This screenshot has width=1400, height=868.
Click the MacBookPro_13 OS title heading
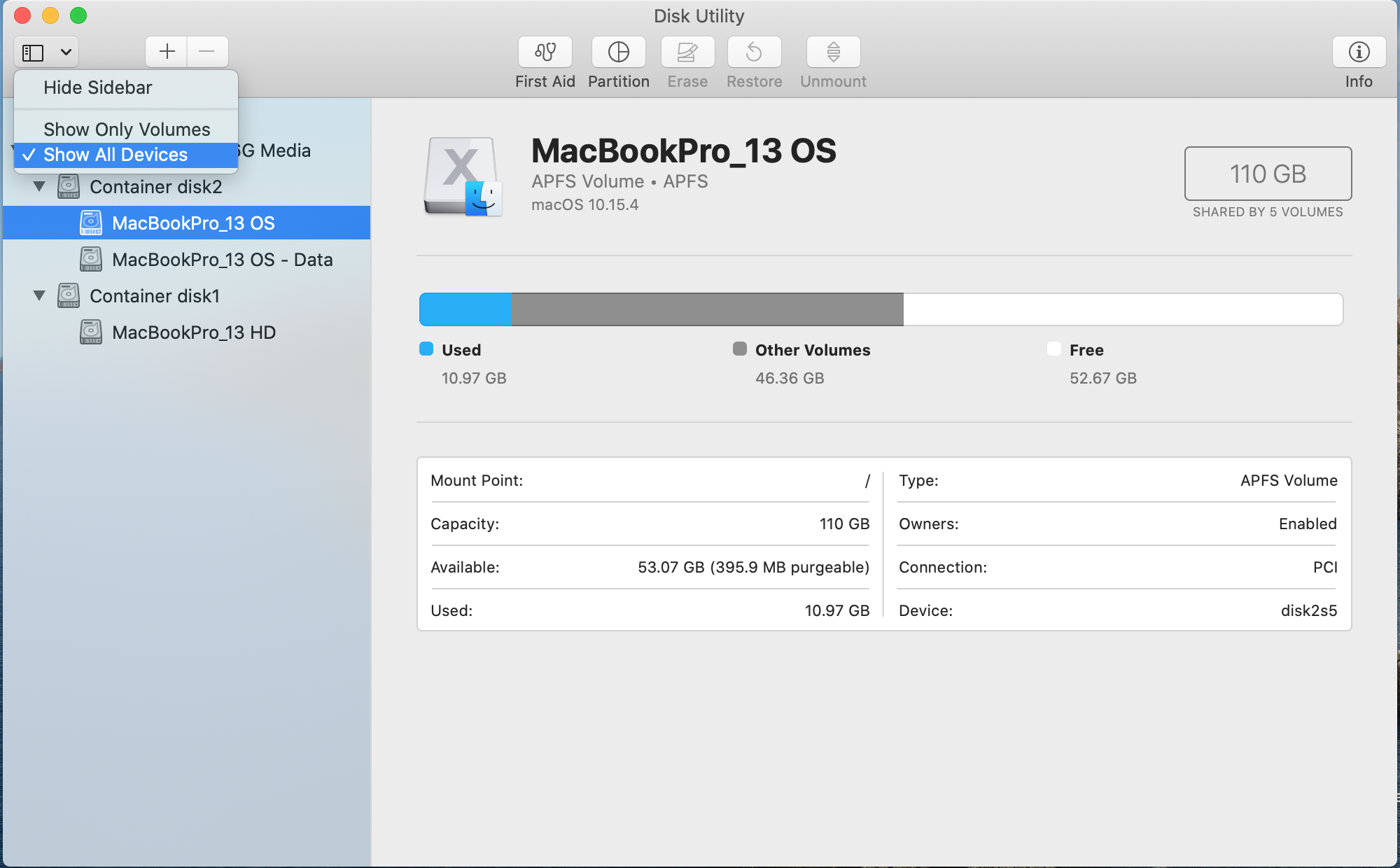click(684, 151)
